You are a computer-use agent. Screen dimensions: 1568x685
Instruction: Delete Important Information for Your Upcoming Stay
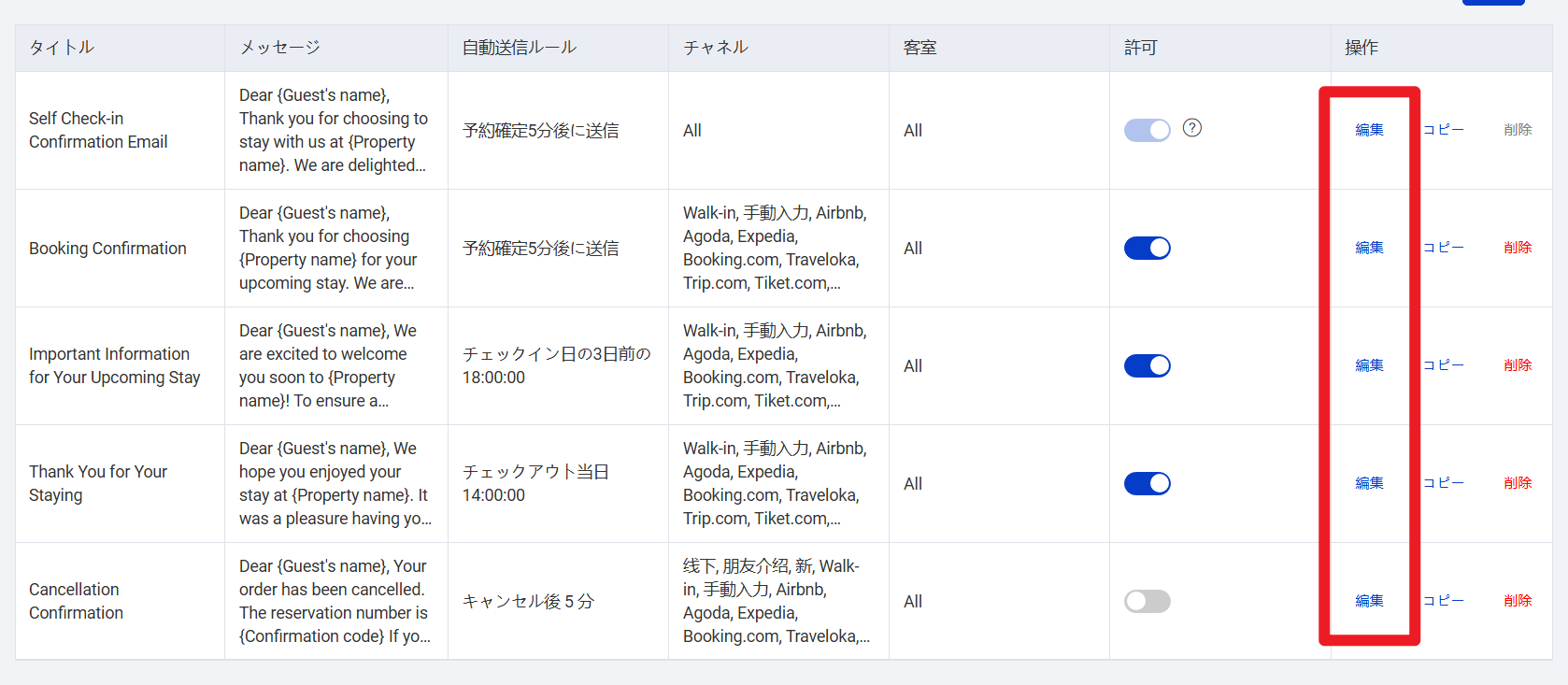click(x=1518, y=365)
